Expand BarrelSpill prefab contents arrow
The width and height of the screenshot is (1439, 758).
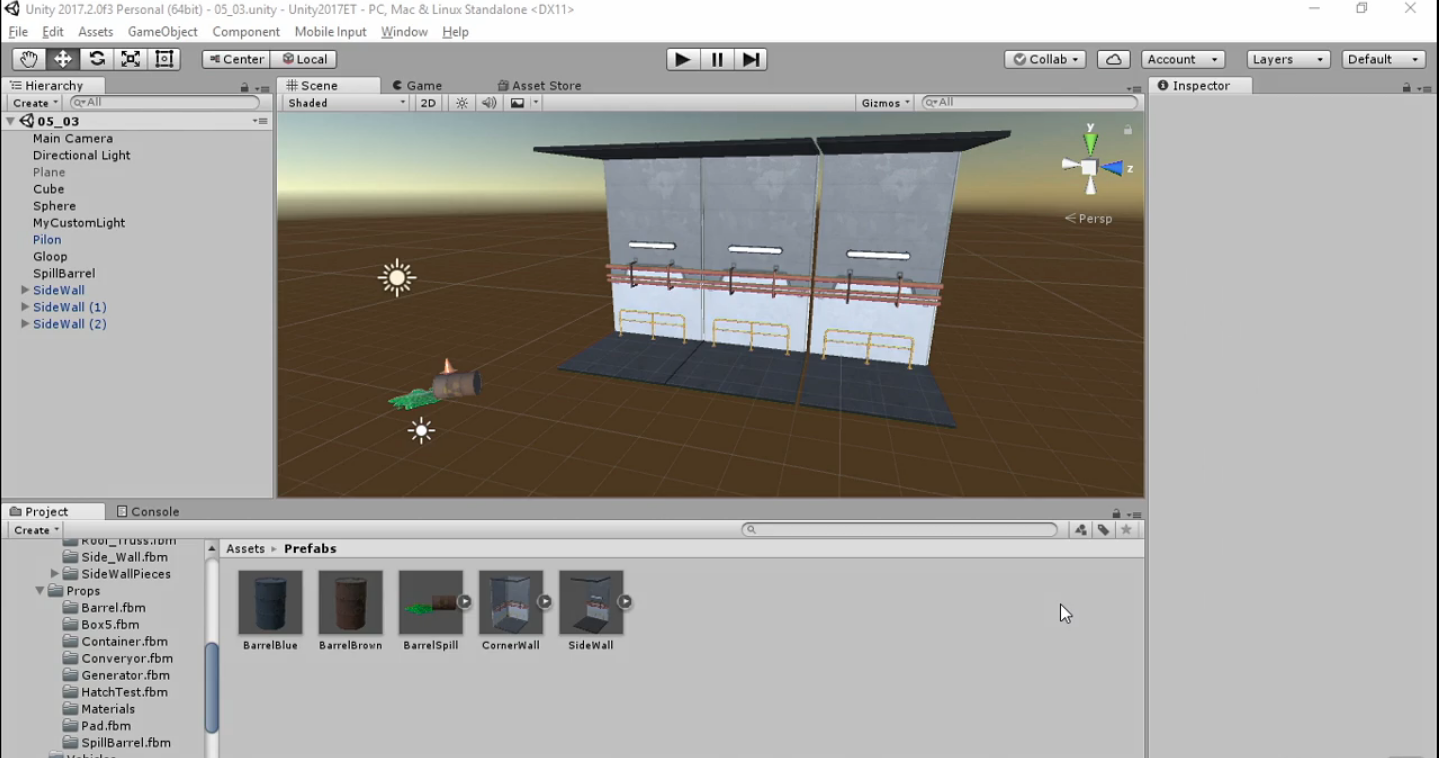click(x=464, y=601)
